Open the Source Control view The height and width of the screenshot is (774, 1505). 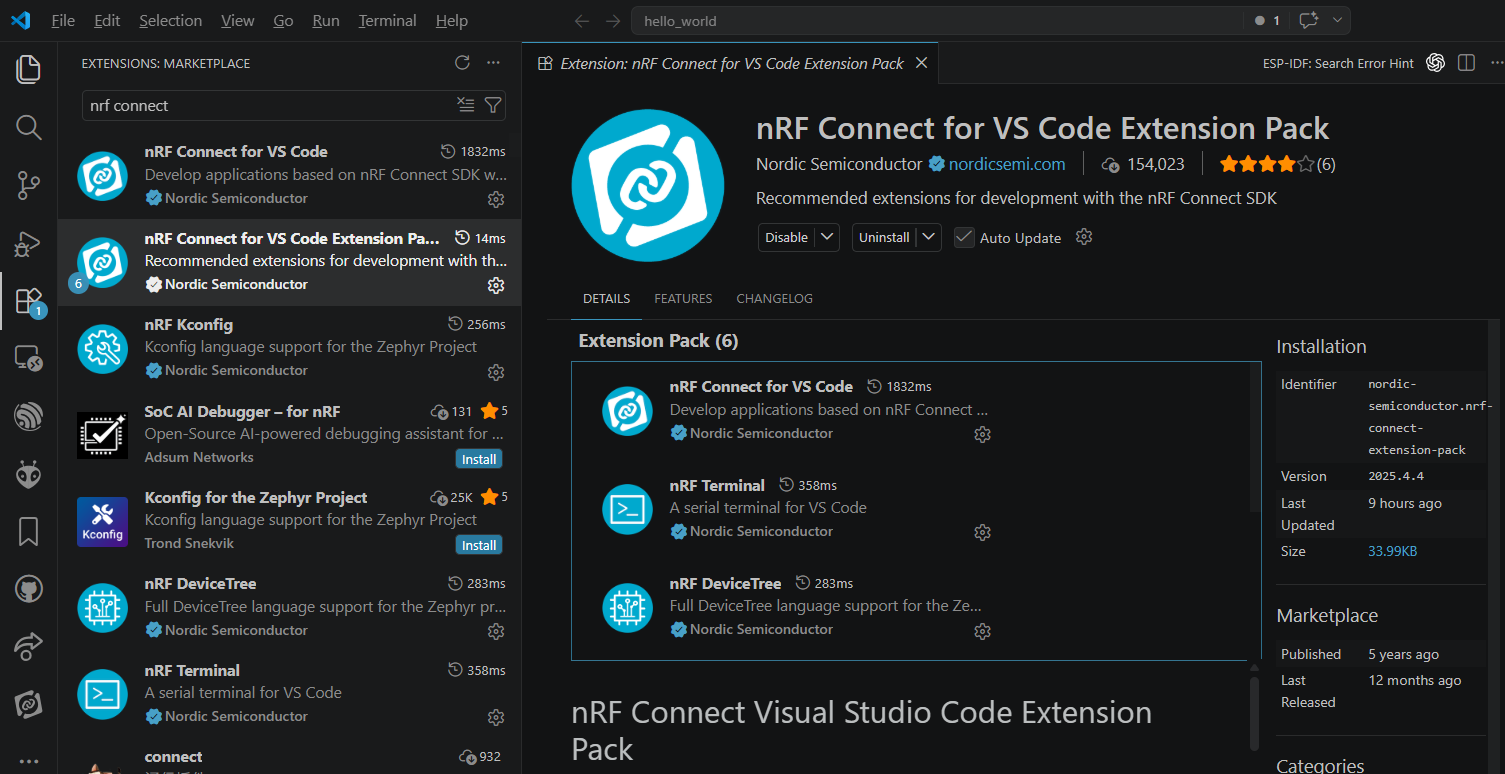tap(28, 185)
